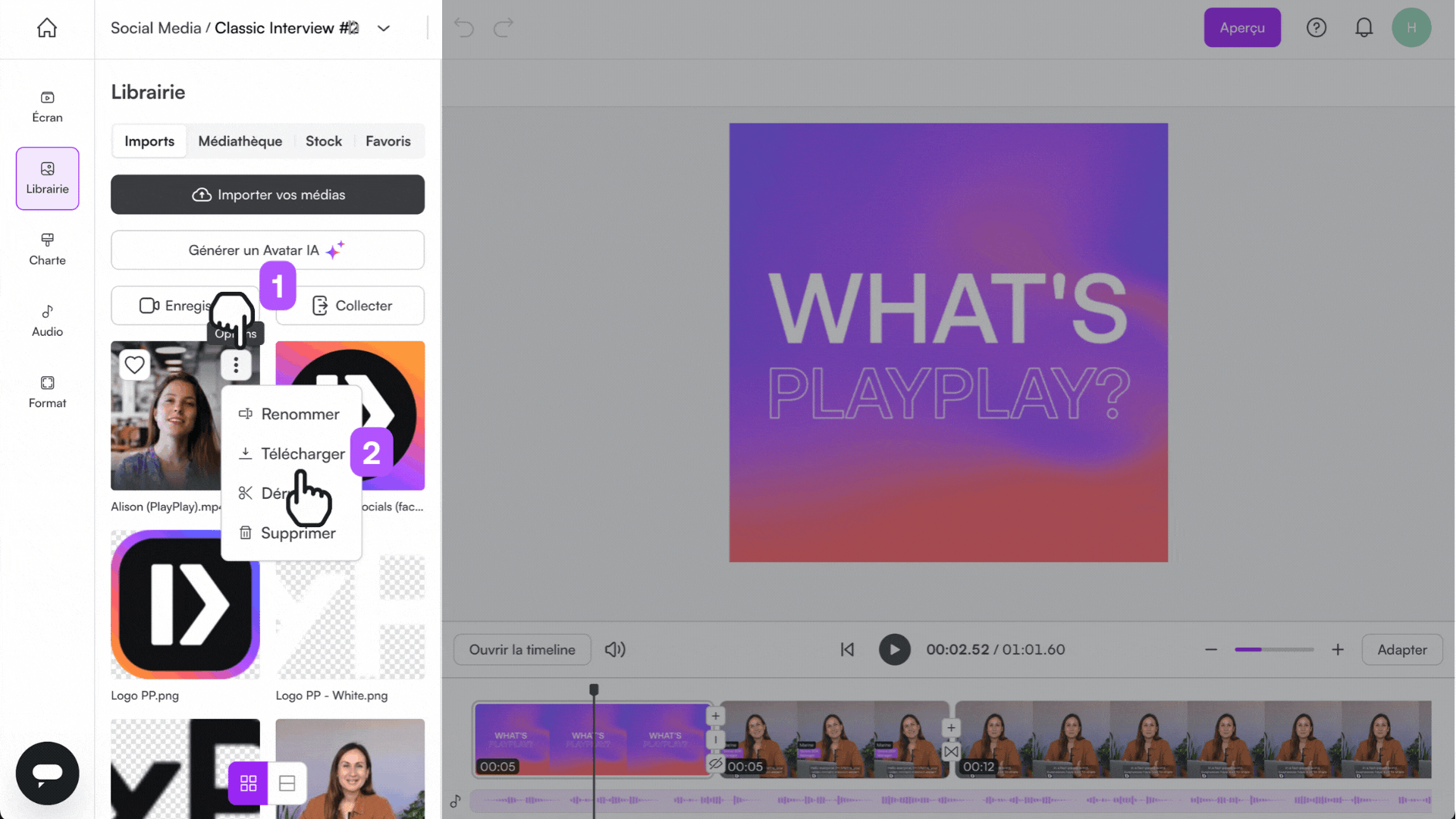Switch to the Audio panel
The image size is (1456, 819).
click(47, 320)
